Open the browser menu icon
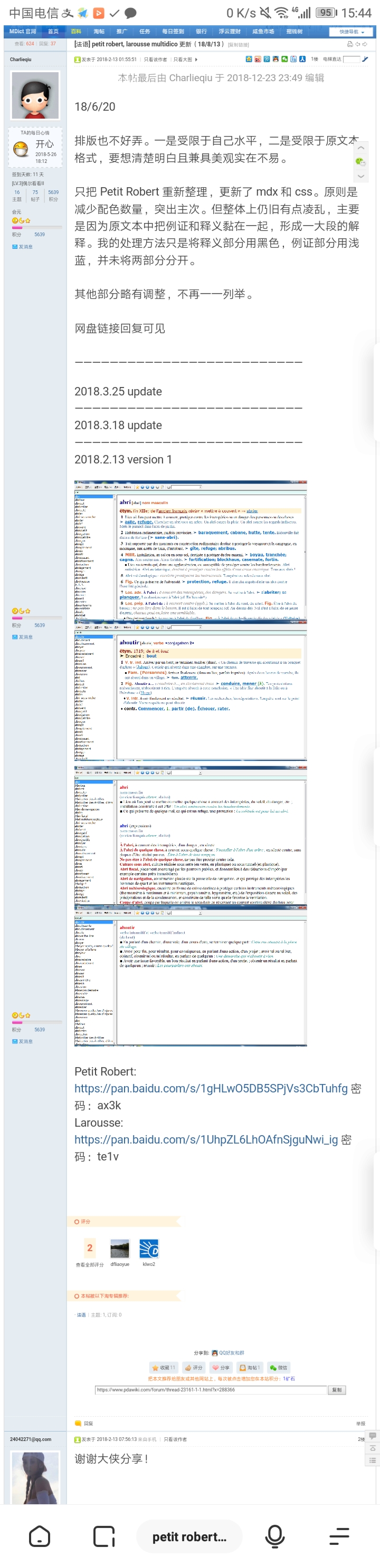 [x=339, y=1536]
